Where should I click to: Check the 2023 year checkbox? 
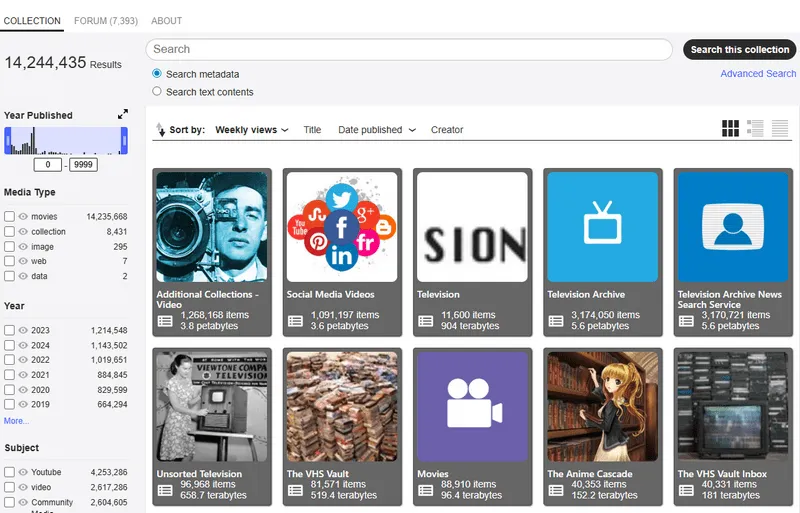coord(9,330)
